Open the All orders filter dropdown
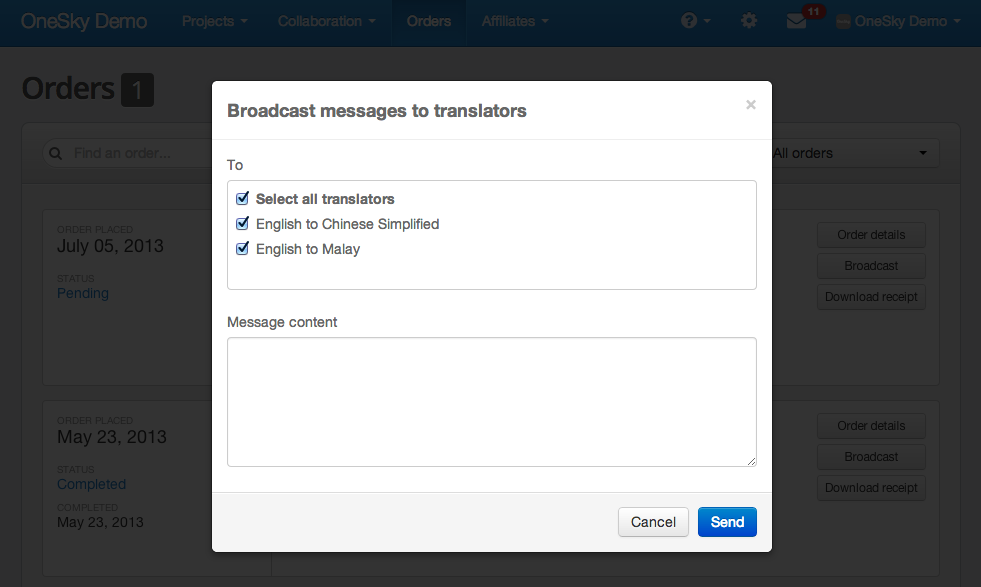The height and width of the screenshot is (587, 981). (855, 153)
